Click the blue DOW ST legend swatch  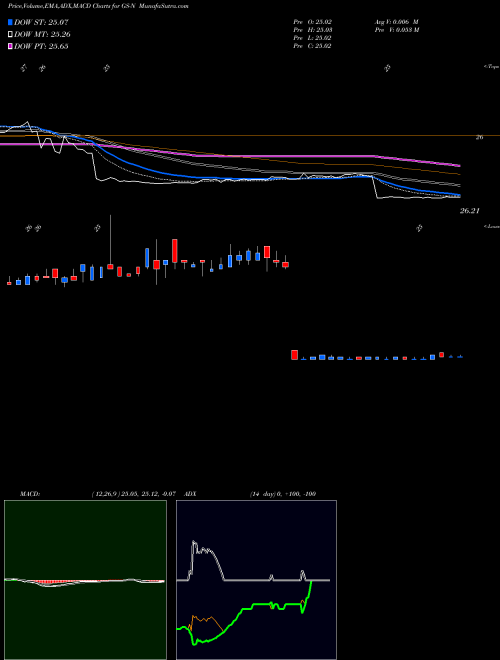(x=10, y=22)
